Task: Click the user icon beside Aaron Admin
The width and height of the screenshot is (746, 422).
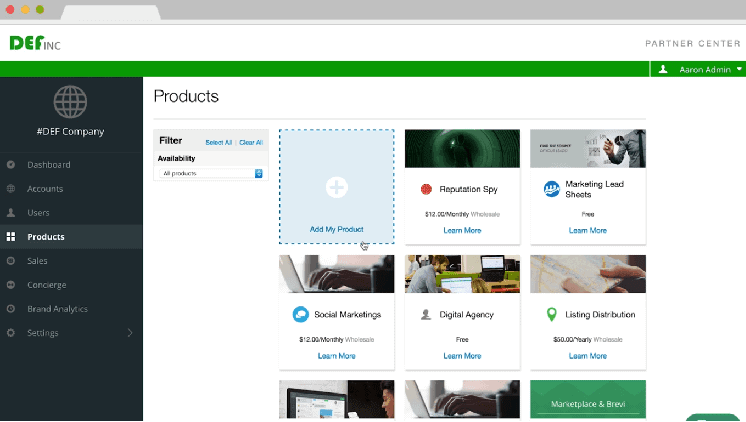Action: [663, 69]
